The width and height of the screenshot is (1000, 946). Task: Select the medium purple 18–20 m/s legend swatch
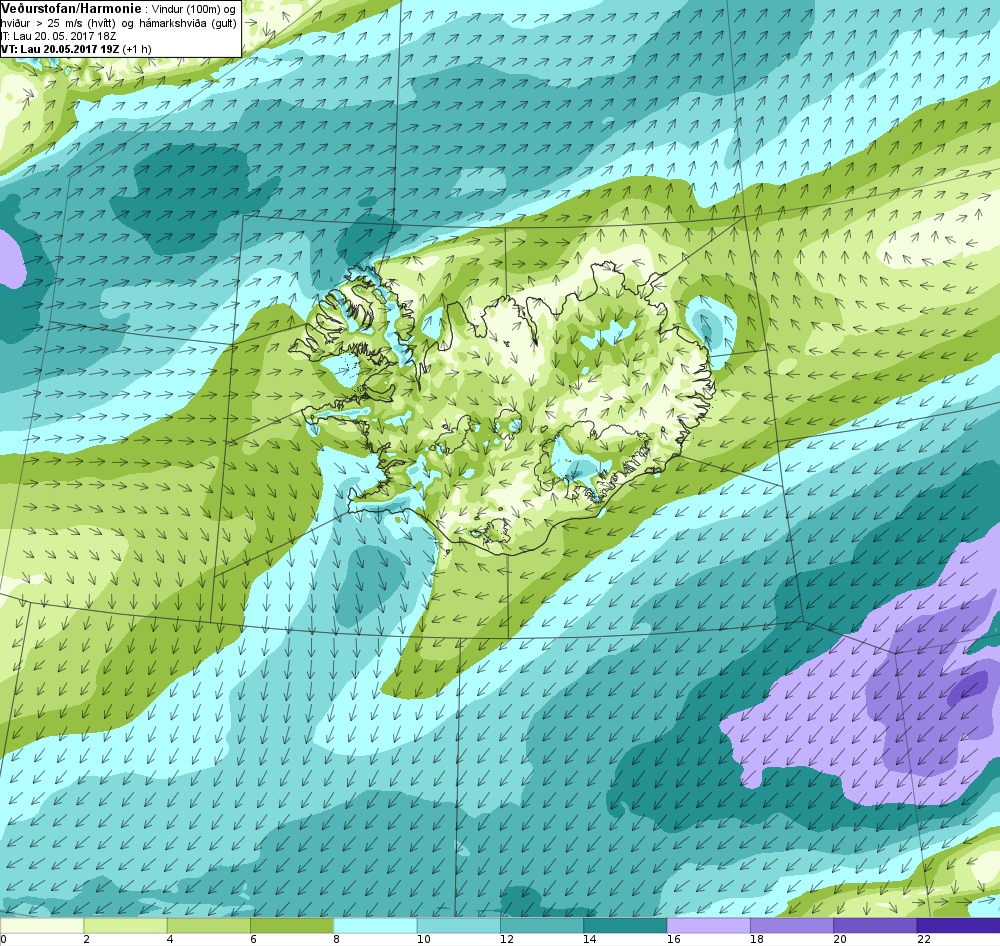[x=791, y=925]
